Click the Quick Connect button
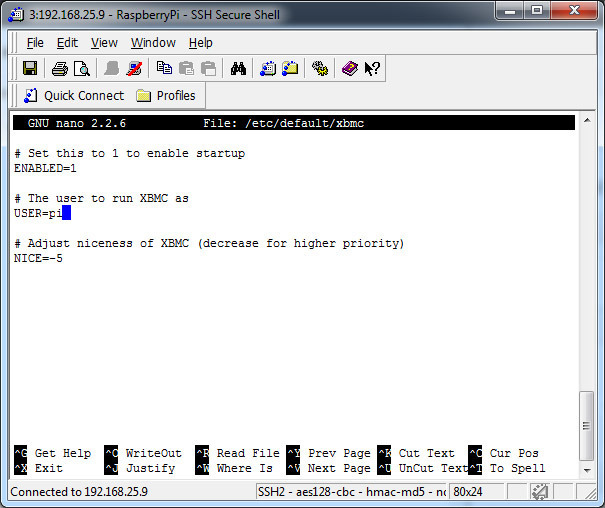This screenshot has height=508, width=605. [74, 96]
